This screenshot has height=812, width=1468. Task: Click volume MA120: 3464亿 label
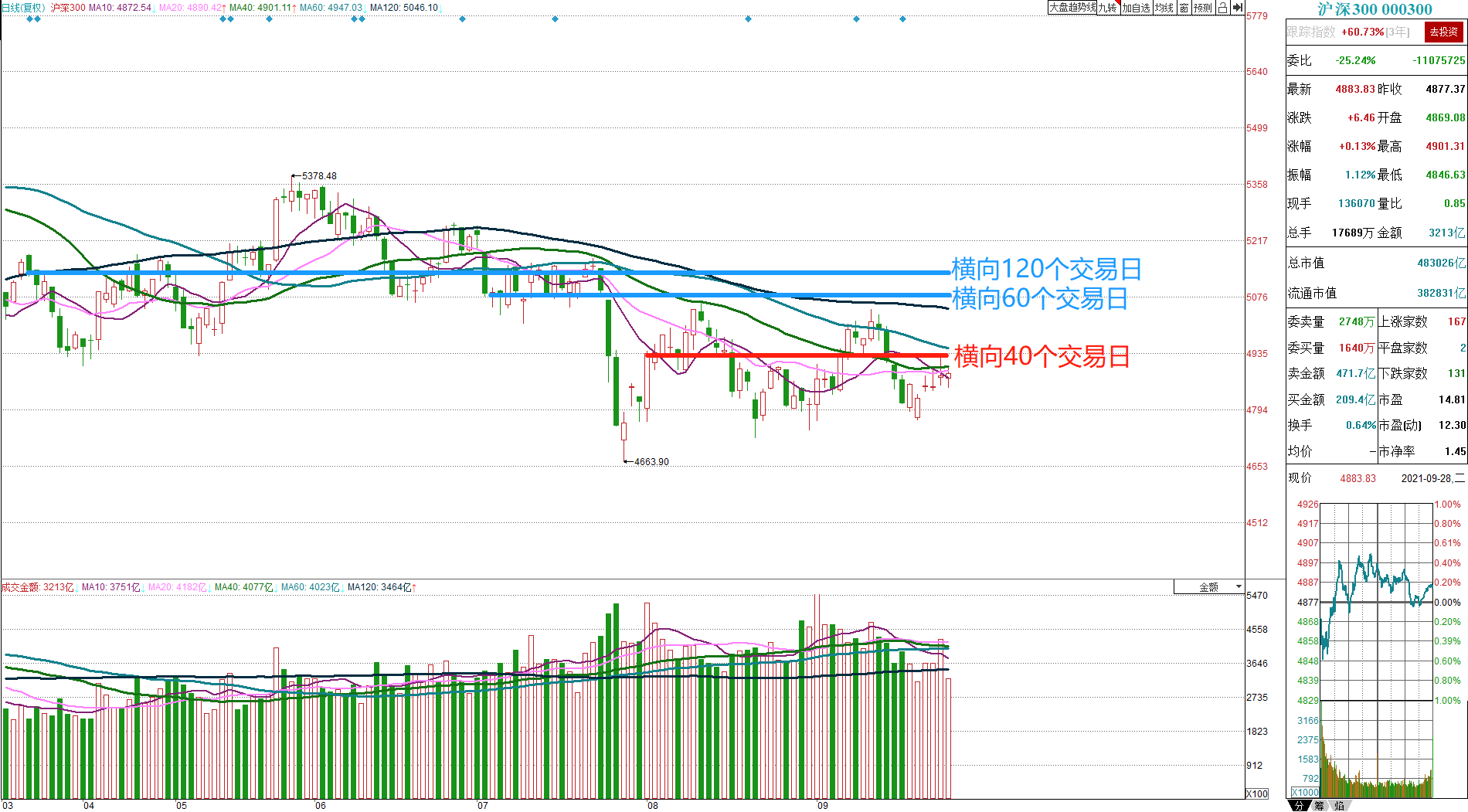tap(381, 587)
